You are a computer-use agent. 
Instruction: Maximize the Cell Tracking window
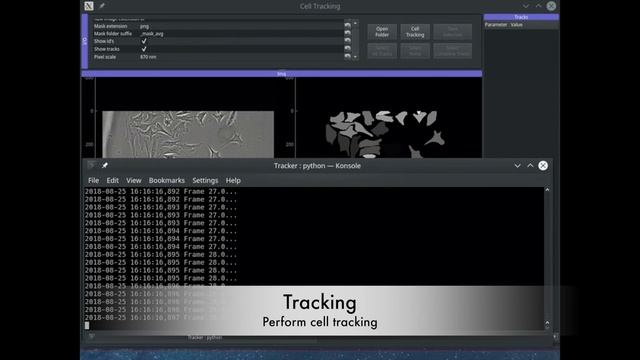click(538, 6)
